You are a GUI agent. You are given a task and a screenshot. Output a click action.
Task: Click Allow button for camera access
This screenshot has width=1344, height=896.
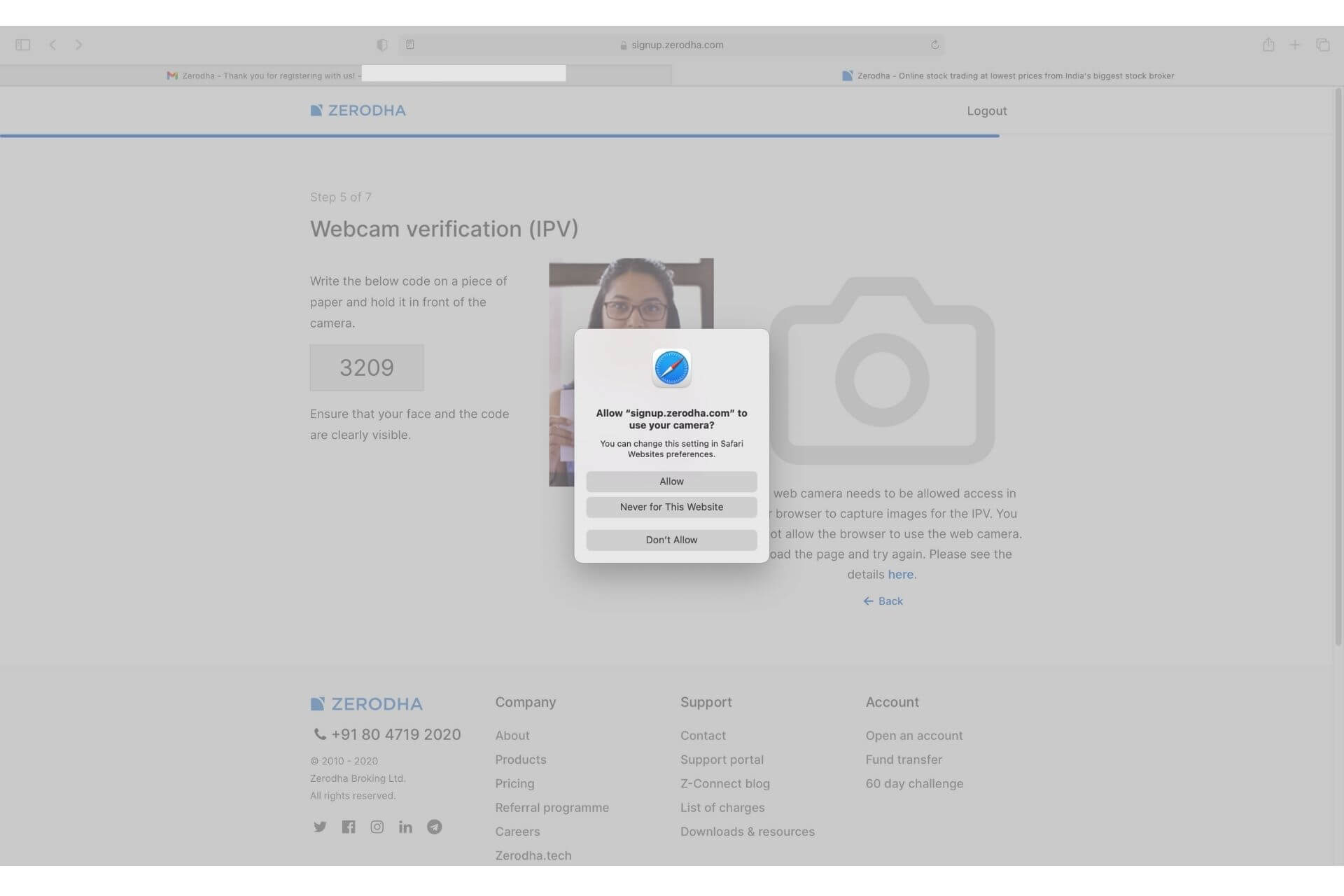671,481
